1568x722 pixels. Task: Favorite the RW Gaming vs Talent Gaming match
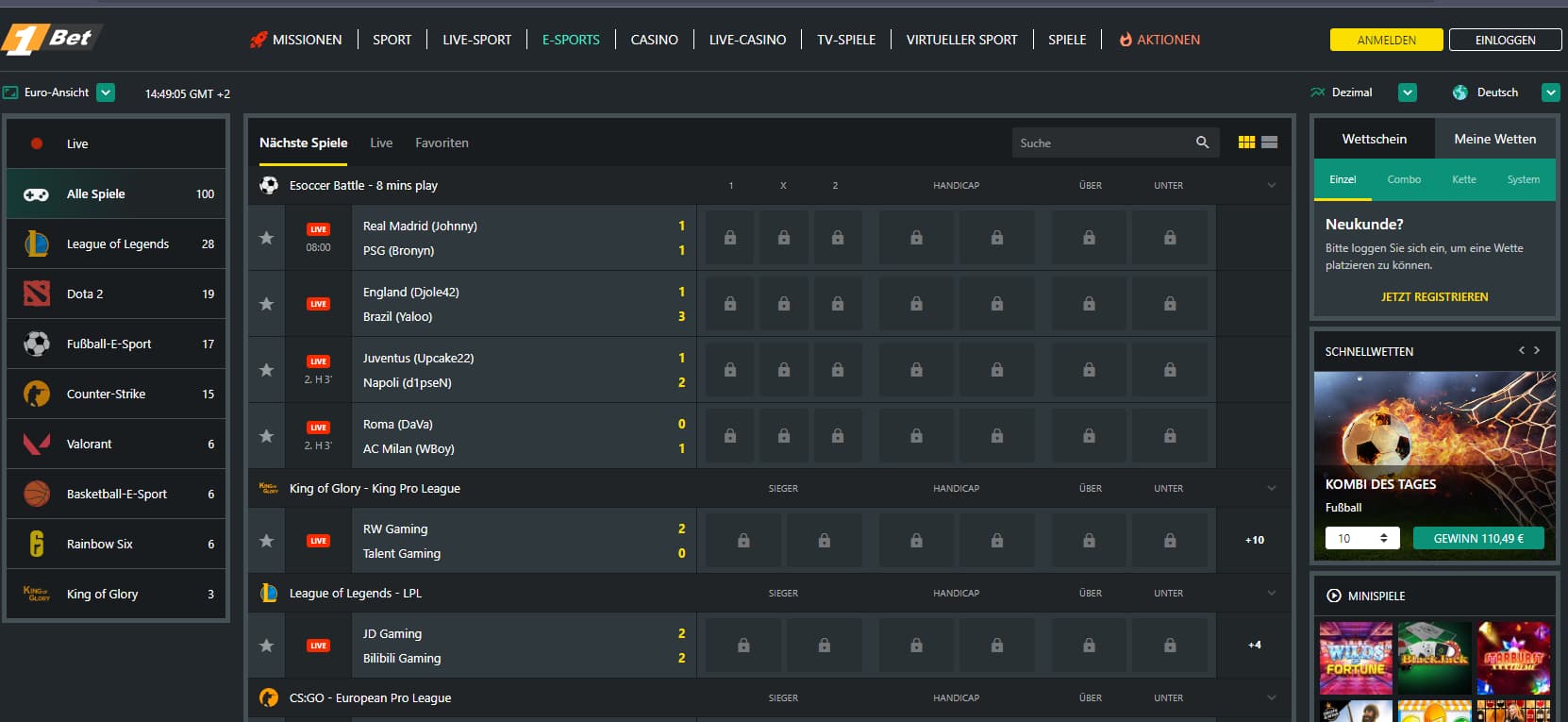267,541
